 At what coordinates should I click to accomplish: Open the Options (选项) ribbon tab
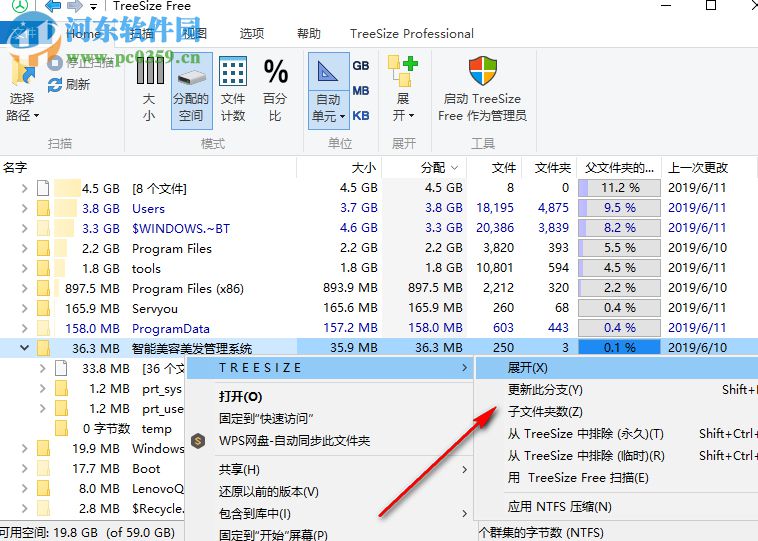[252, 33]
